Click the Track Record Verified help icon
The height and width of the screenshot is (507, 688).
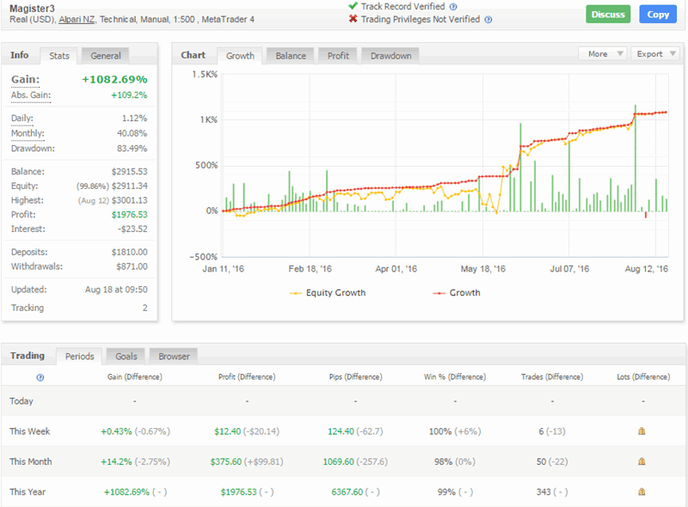tap(453, 7)
